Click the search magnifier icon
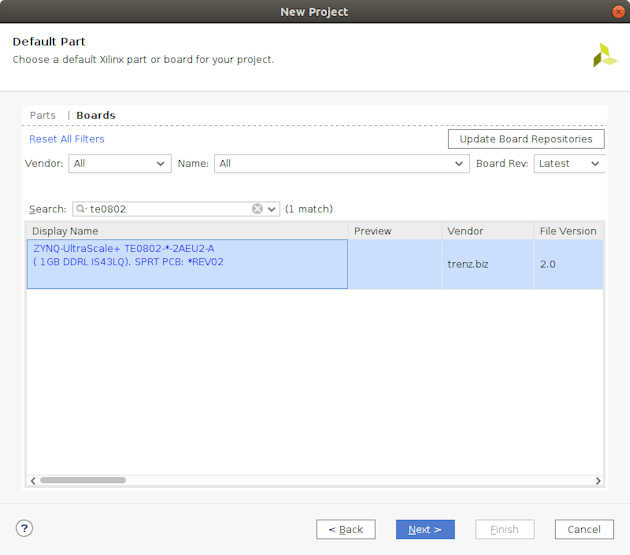The width and height of the screenshot is (630, 555). pos(81,209)
